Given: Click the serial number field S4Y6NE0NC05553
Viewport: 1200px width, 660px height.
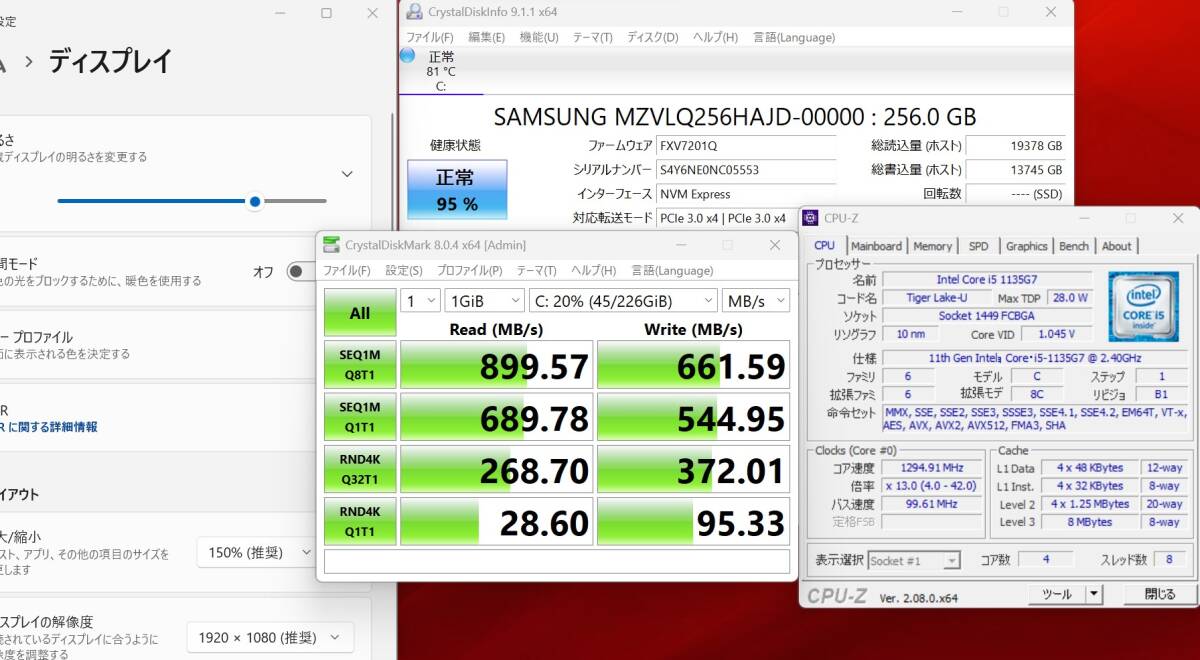Looking at the screenshot, I should (745, 170).
